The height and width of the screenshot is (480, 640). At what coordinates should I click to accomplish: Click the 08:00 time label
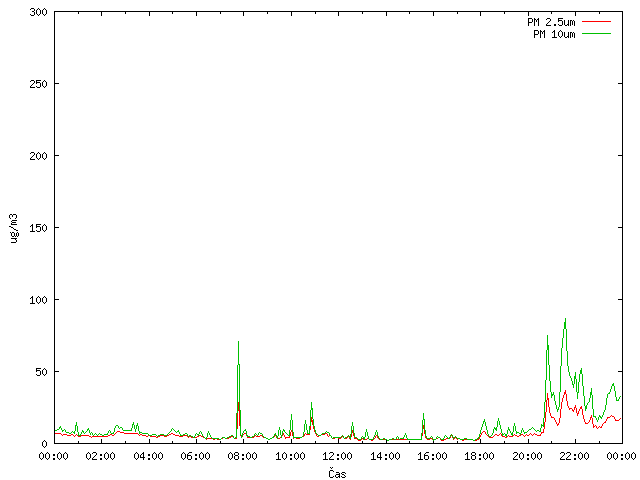[242, 456]
